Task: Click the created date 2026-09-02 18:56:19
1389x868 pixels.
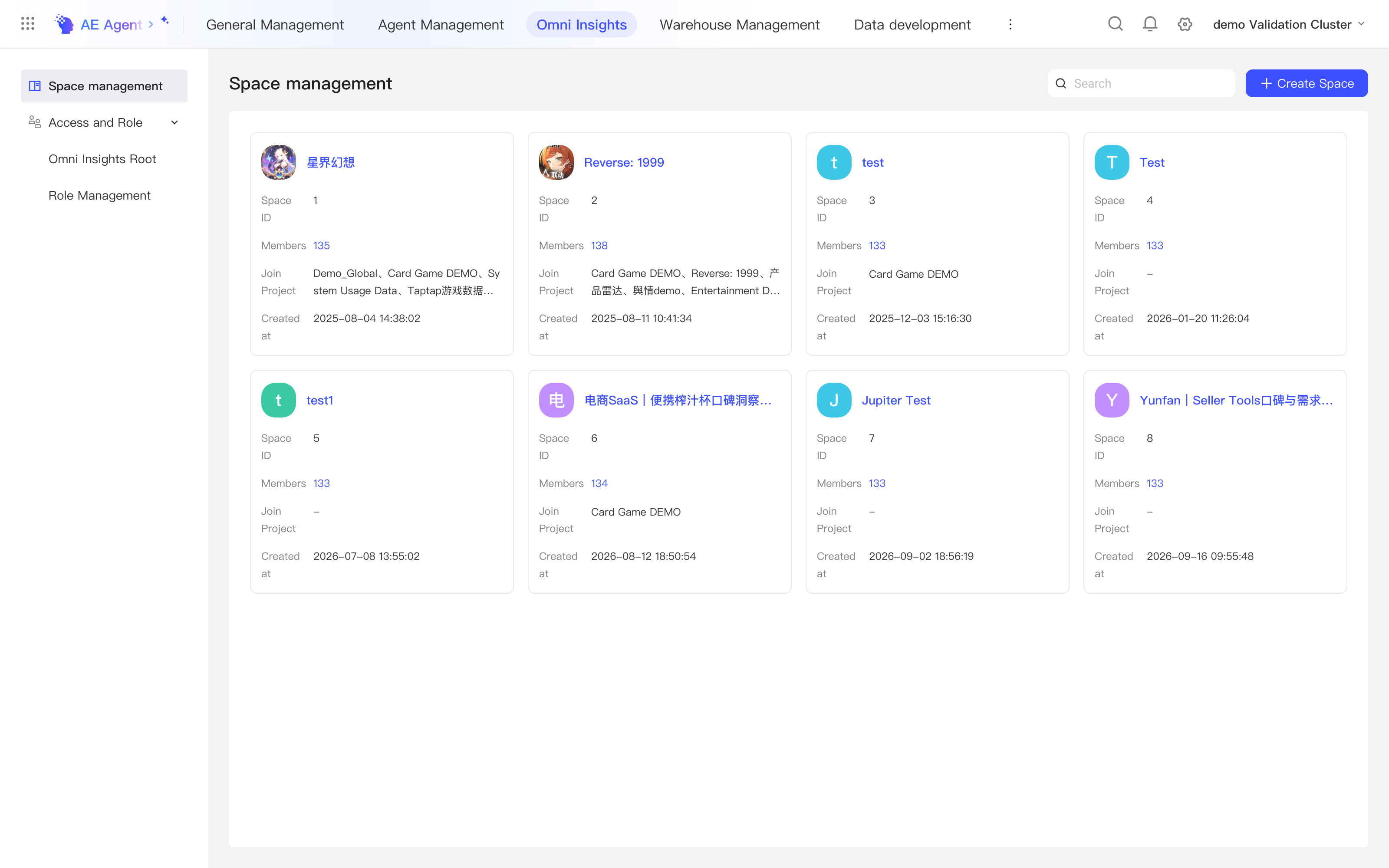Action: (921, 556)
